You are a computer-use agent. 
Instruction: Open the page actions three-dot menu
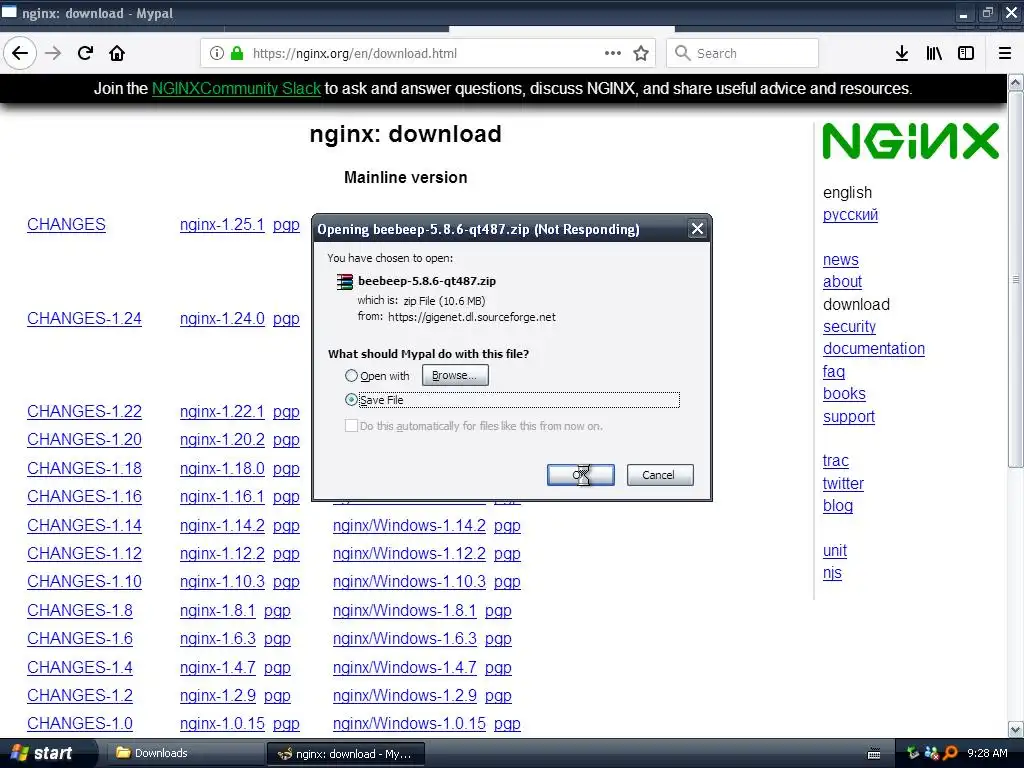pyautogui.click(x=613, y=53)
